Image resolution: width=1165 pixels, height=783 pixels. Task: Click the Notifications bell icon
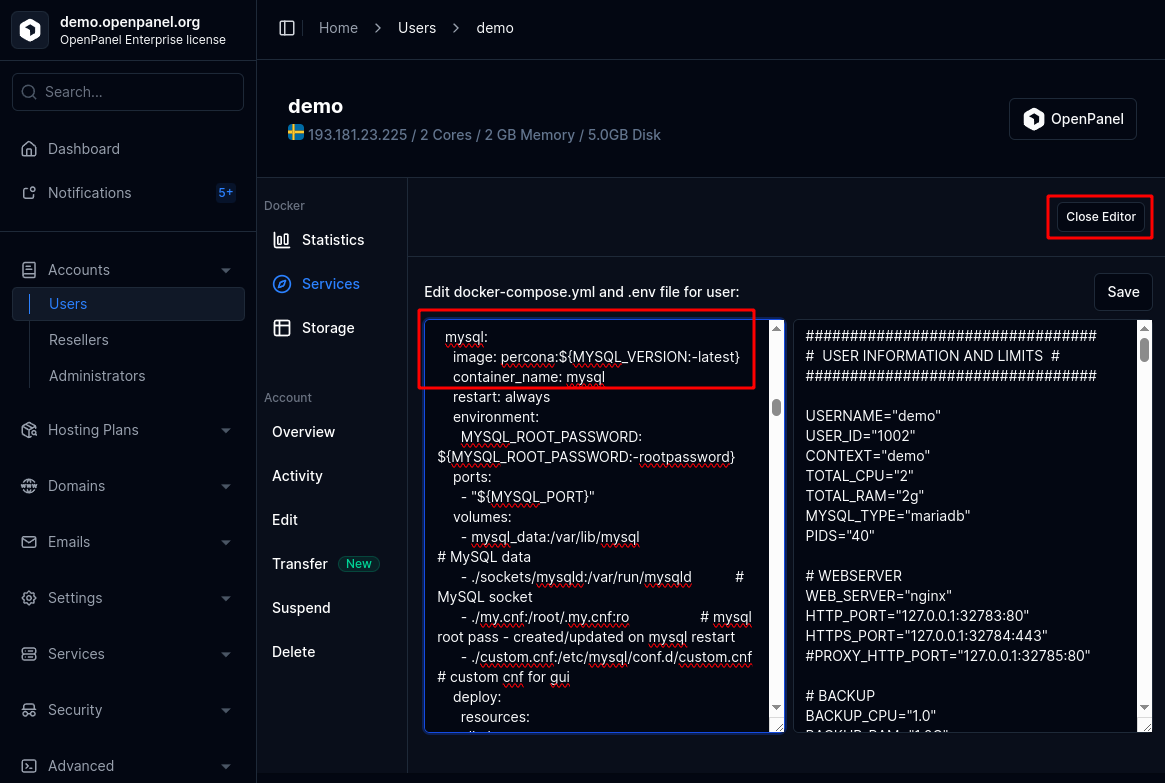[29, 193]
